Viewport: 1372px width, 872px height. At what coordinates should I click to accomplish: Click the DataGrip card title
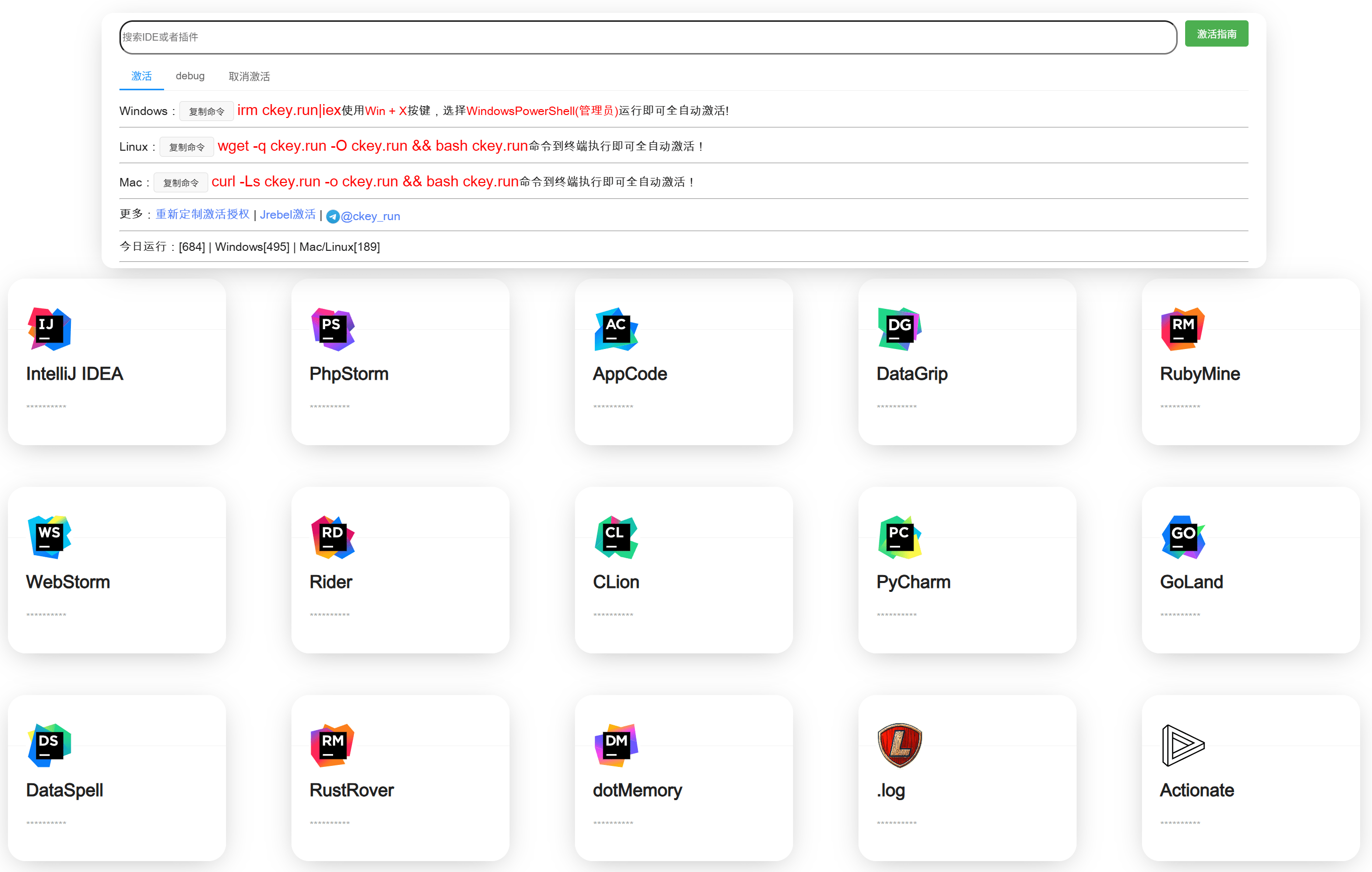coord(912,374)
